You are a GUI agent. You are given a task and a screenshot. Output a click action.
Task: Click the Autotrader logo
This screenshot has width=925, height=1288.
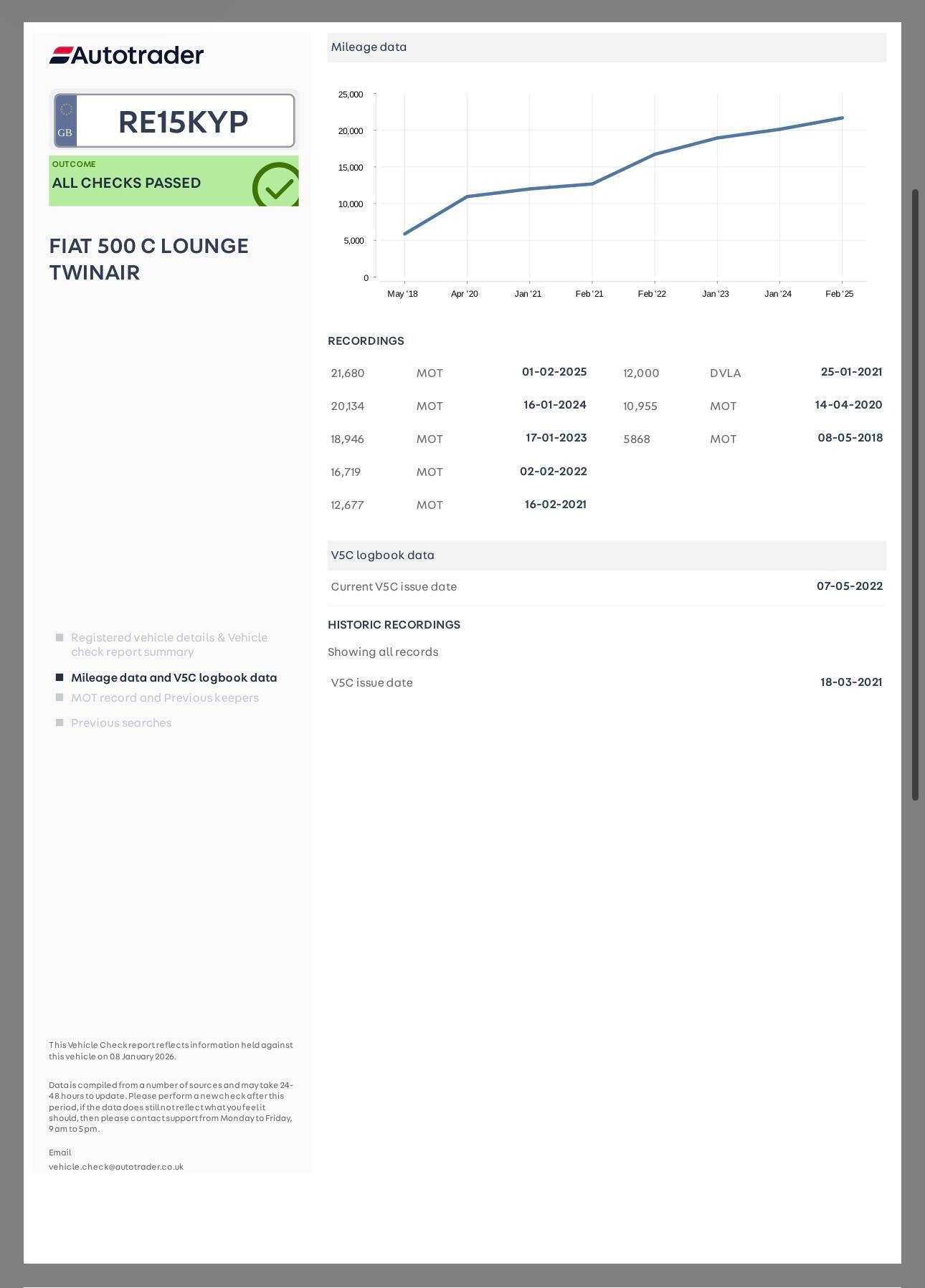click(x=126, y=55)
